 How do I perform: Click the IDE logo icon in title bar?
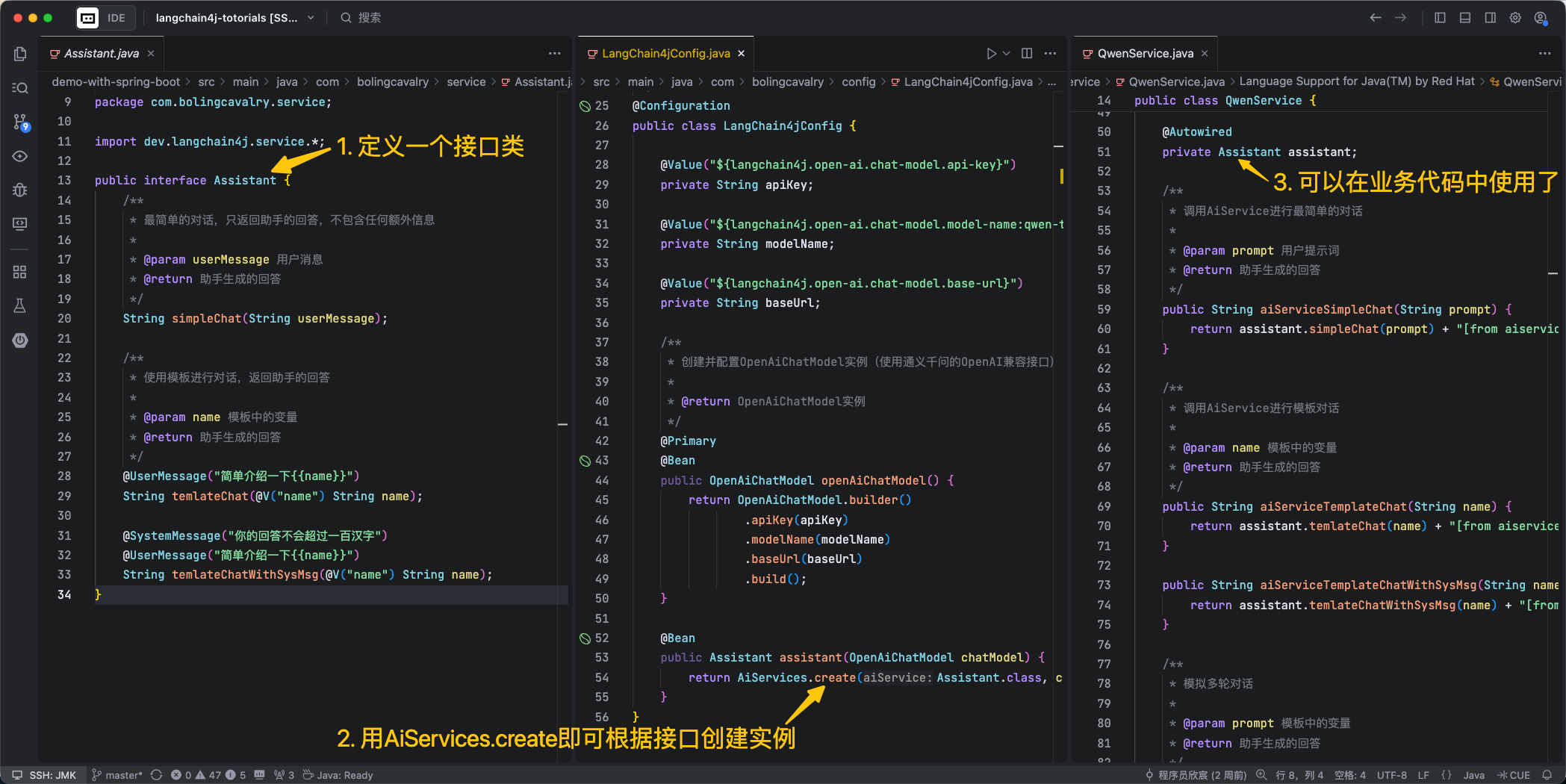pyautogui.click(x=87, y=18)
